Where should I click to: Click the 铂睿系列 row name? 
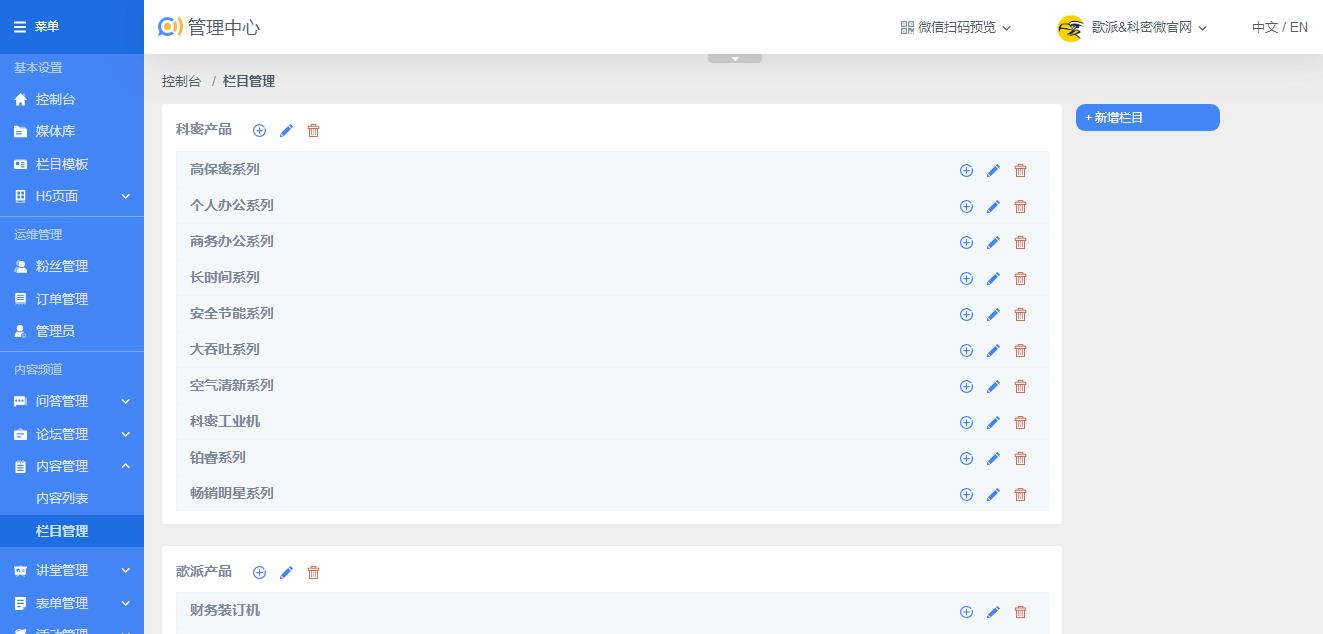tap(218, 458)
